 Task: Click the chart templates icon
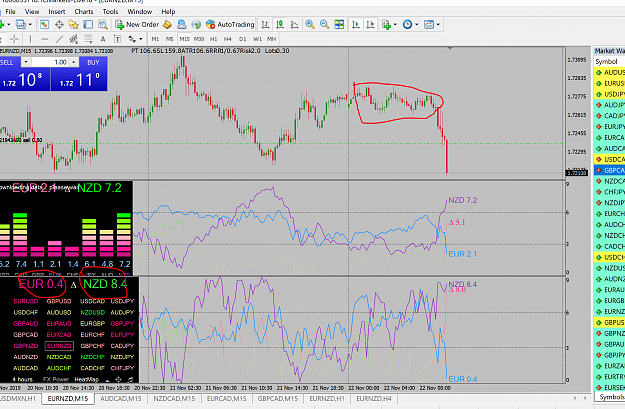[x=429, y=25]
